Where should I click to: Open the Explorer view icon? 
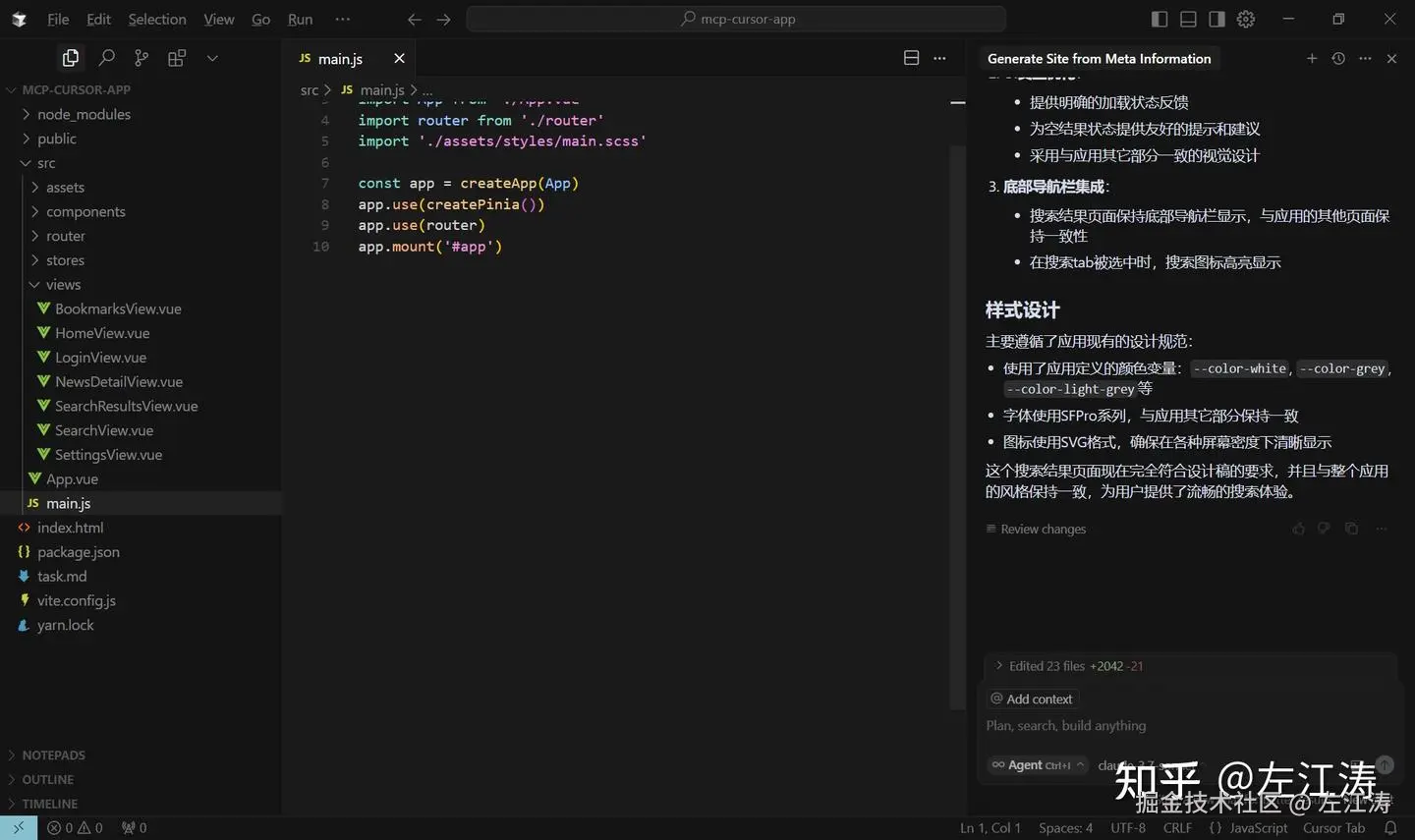coord(70,58)
